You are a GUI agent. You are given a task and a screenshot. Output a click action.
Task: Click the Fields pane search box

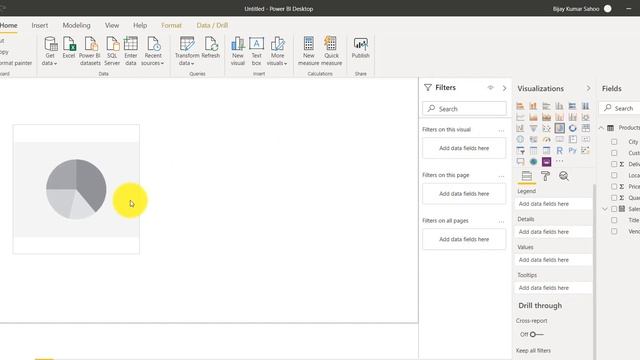620,108
